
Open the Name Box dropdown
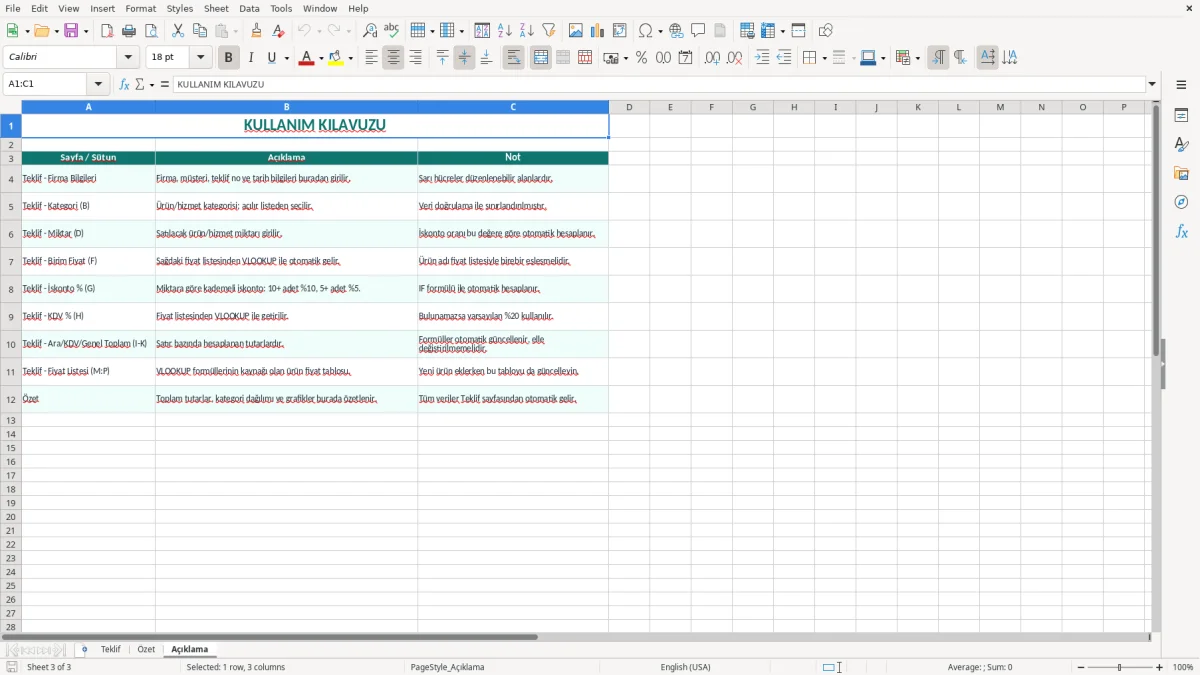(98, 84)
